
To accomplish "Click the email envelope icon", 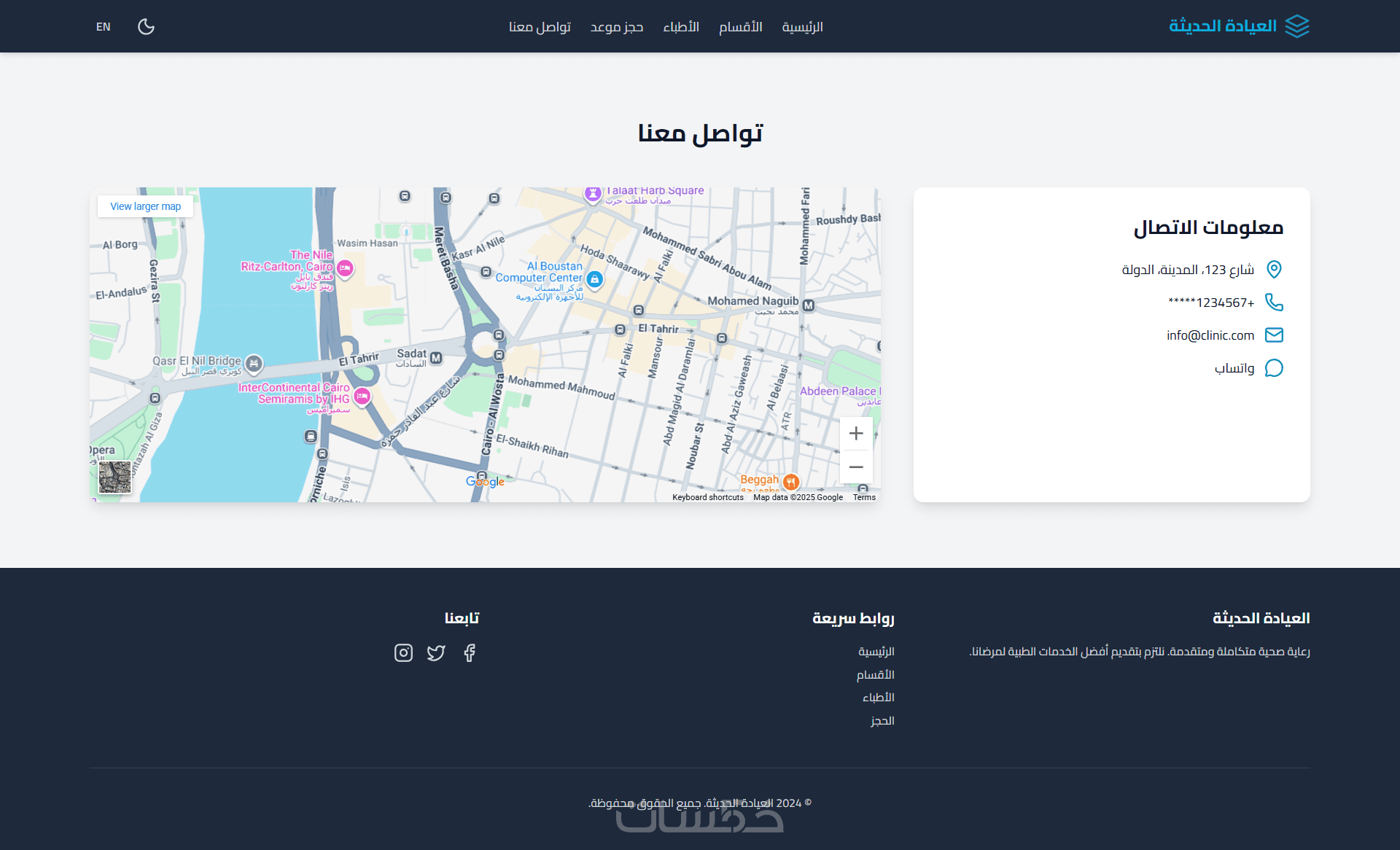I will point(1273,335).
